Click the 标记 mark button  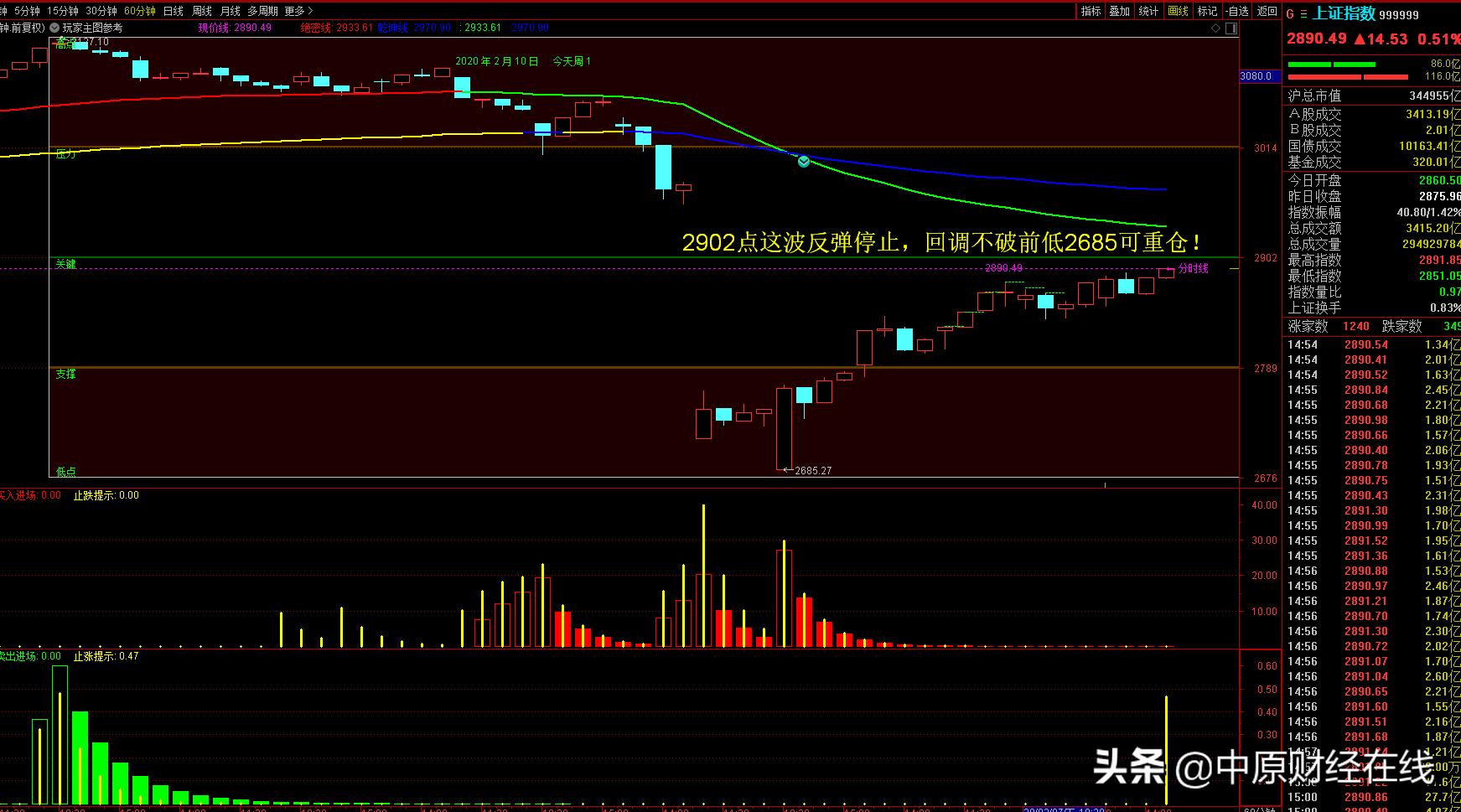pyautogui.click(x=1207, y=11)
